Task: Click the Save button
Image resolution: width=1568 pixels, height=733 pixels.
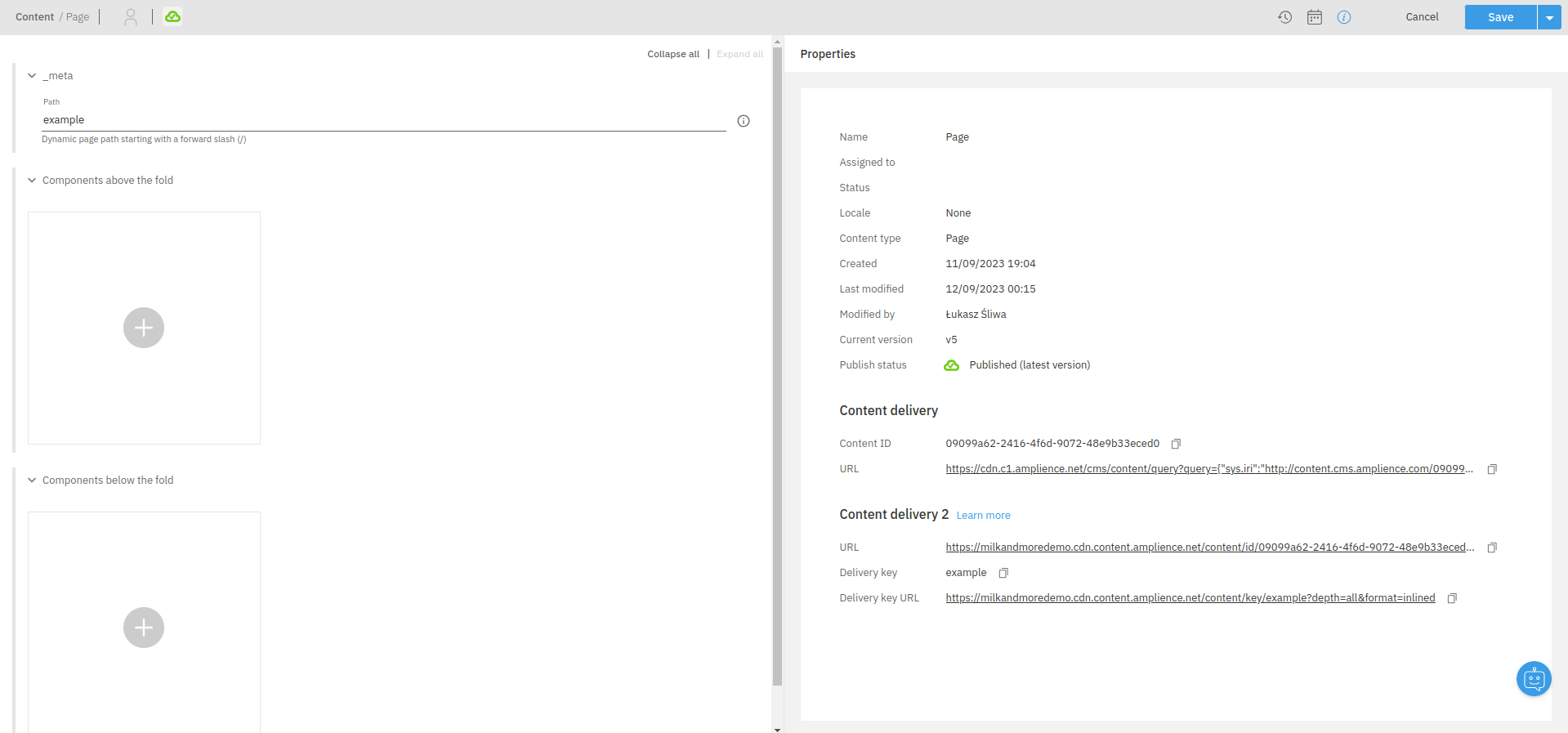Action: (1500, 17)
